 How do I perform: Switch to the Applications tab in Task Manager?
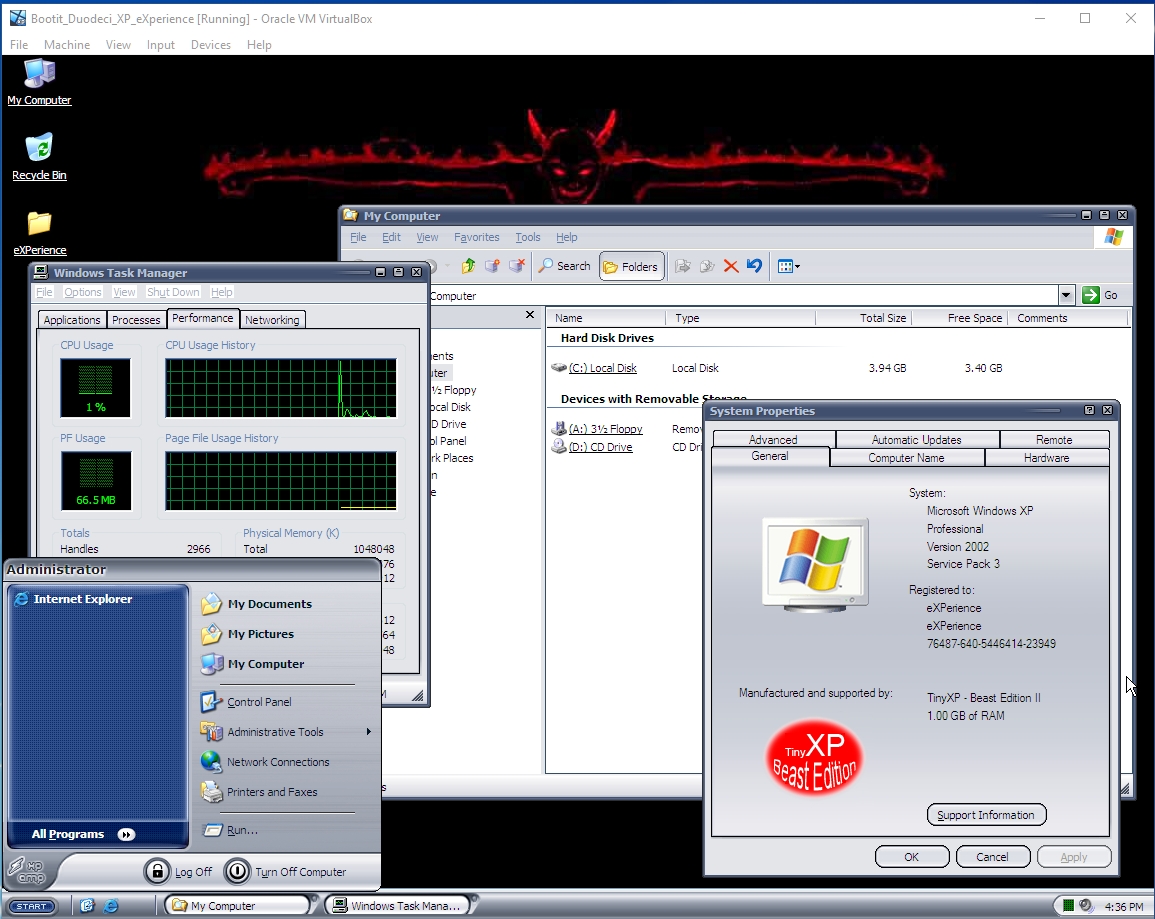point(71,320)
